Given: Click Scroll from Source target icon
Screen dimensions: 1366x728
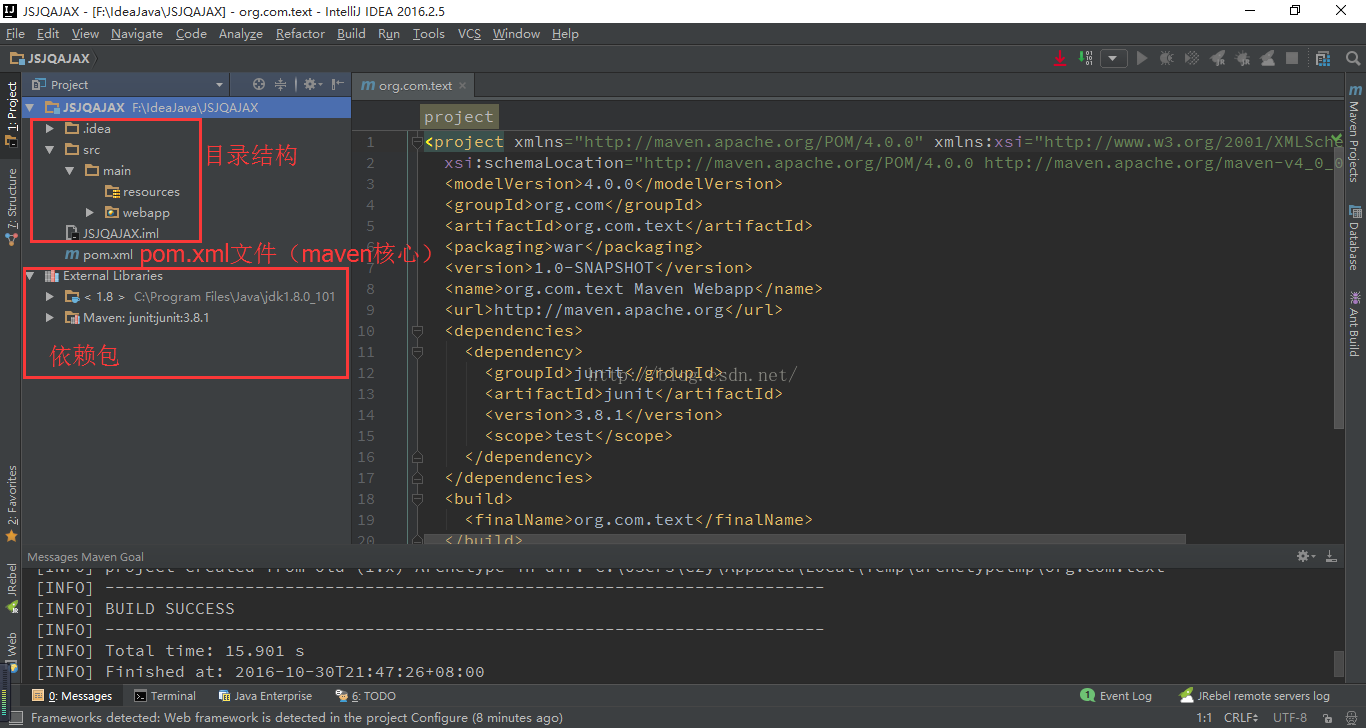Looking at the screenshot, I should click(259, 85).
